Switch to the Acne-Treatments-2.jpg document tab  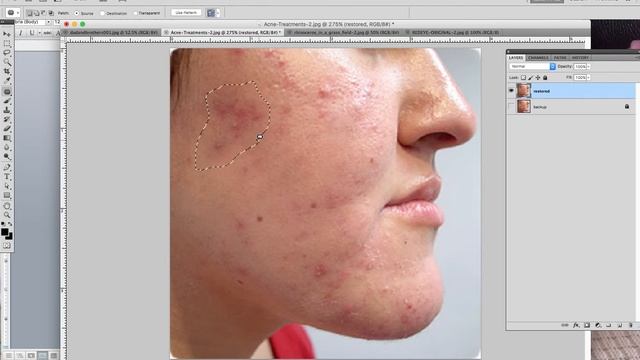click(x=223, y=32)
